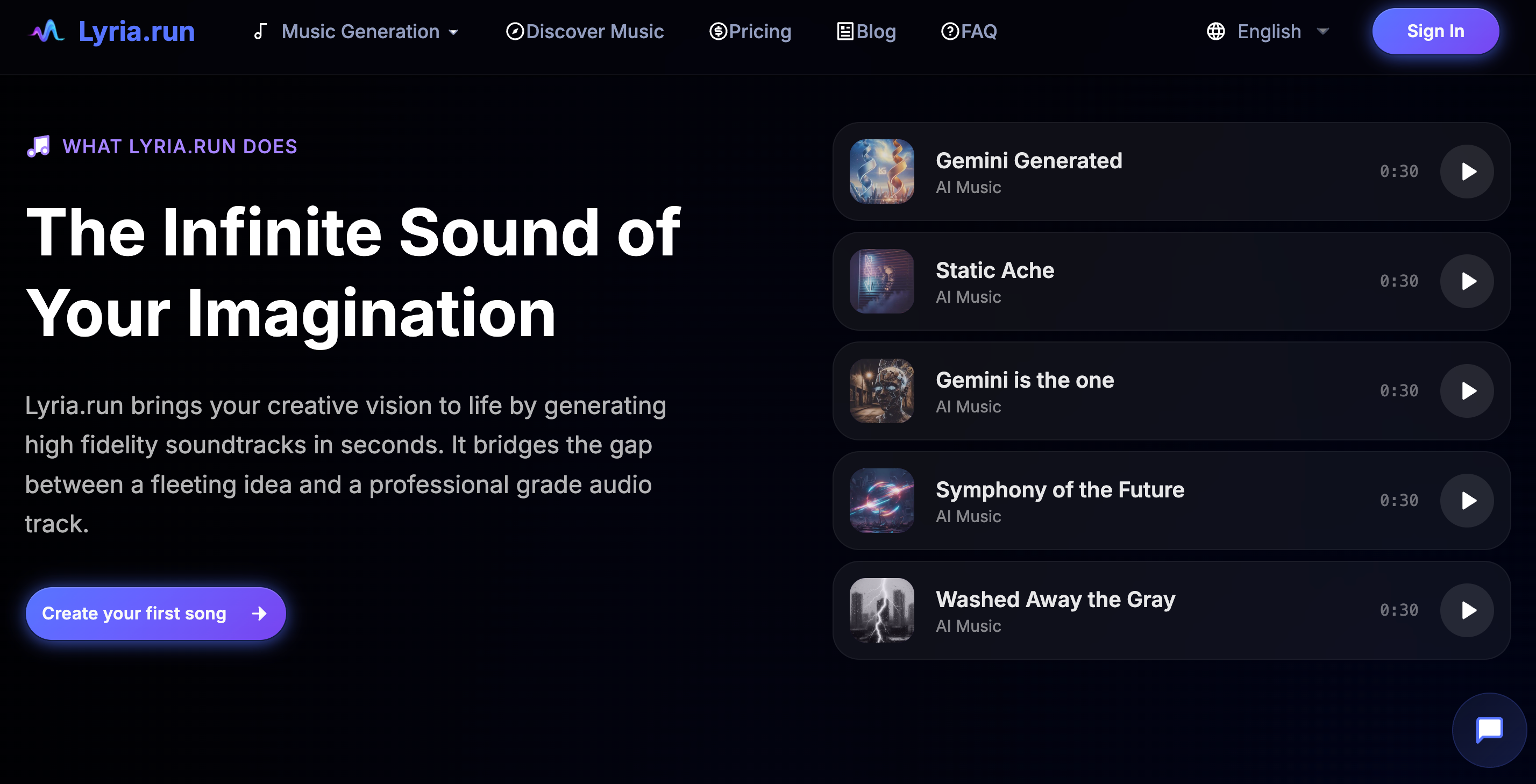Open the Gemini Generated album cover thumbnail

881,172
